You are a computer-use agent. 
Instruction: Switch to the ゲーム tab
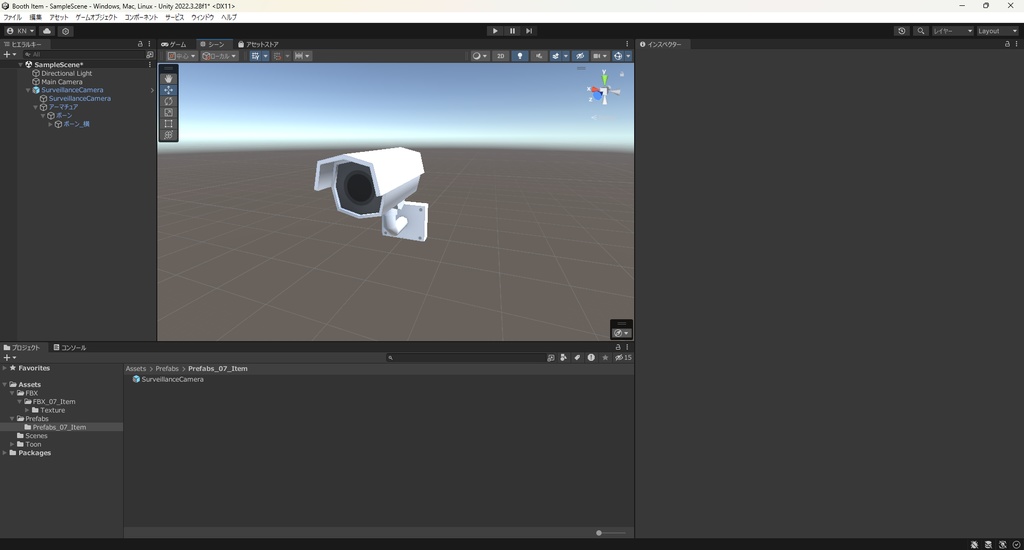click(x=174, y=44)
